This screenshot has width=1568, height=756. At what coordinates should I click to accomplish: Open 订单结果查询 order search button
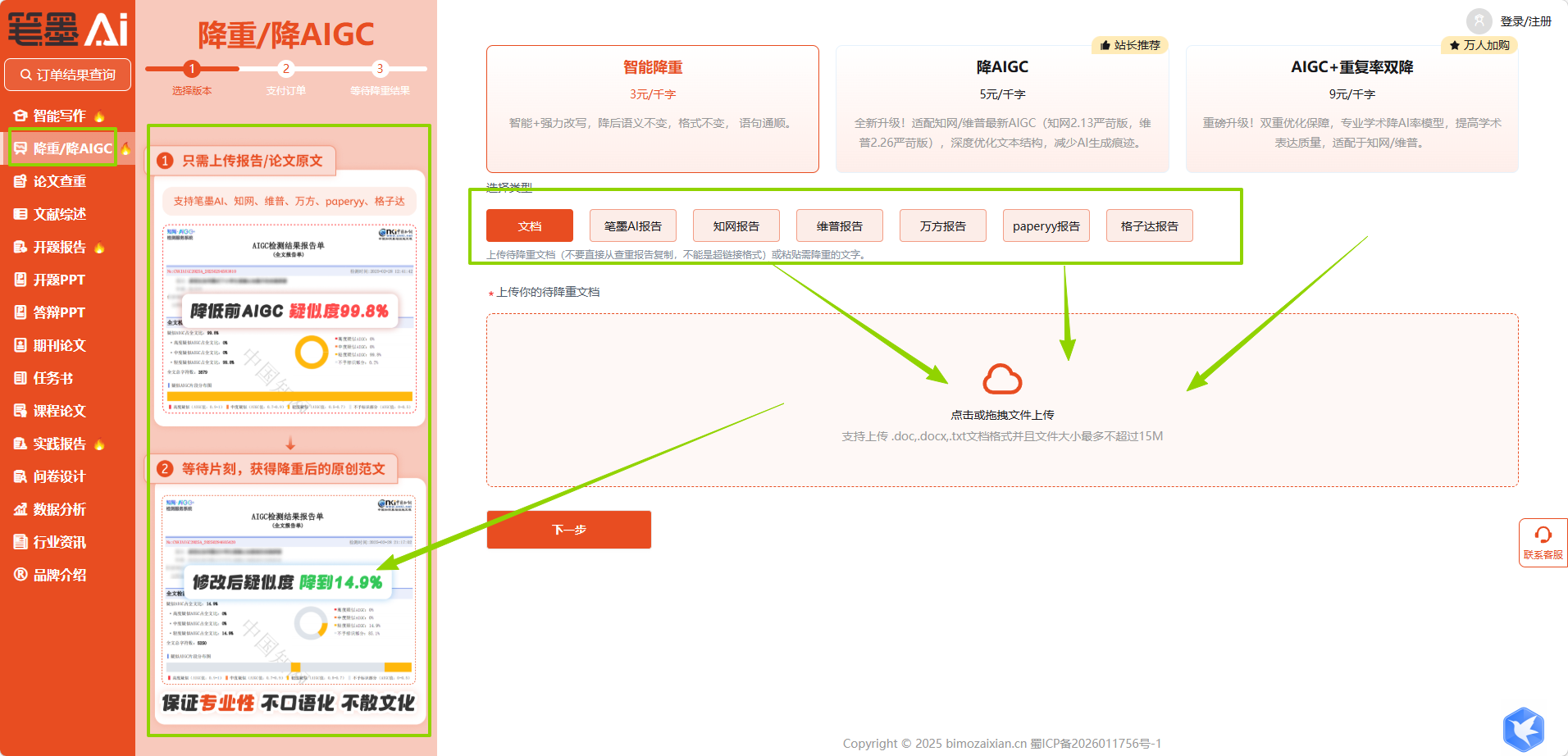[68, 75]
